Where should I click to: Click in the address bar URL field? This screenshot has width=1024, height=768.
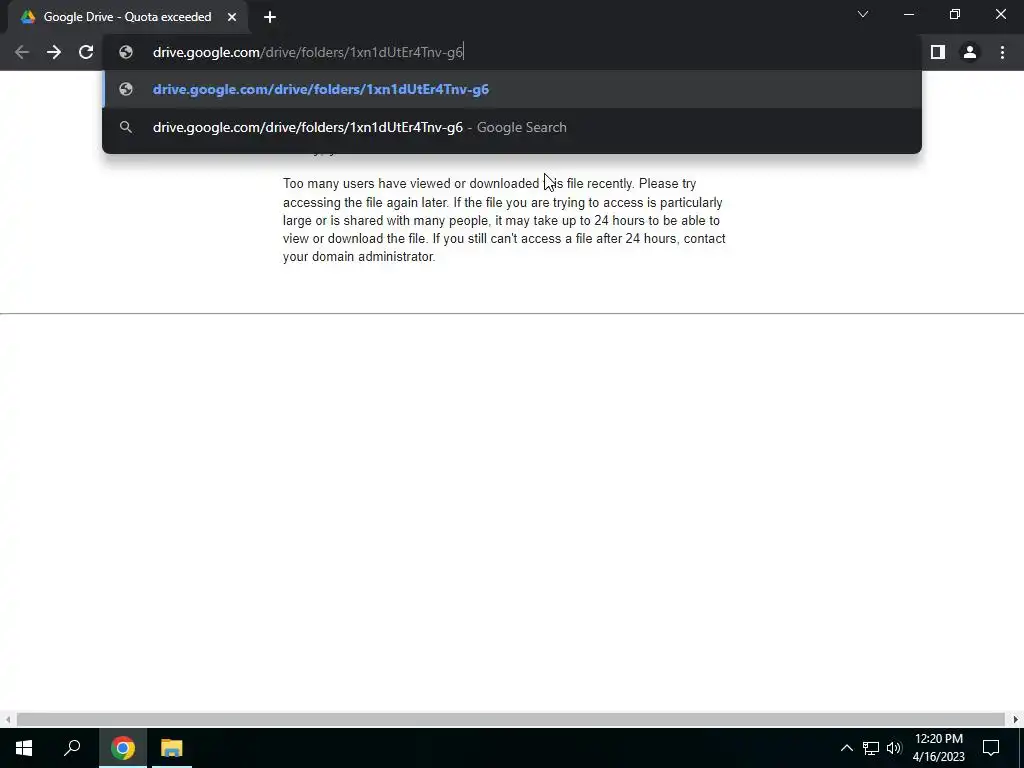tap(512, 52)
